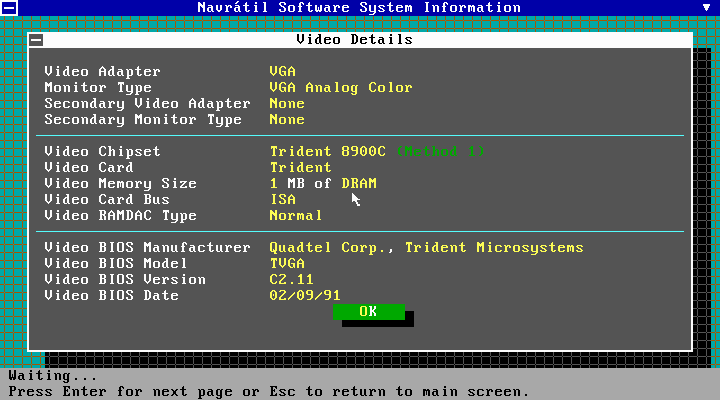720x400 pixels.
Task: Click the down arrow in title bar
Action: 706,7
